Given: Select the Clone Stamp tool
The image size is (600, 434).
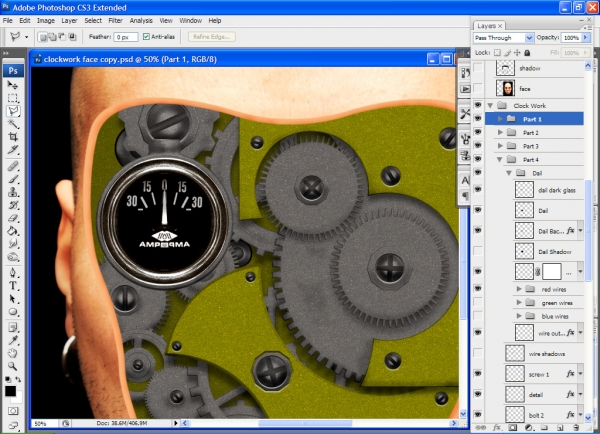Looking at the screenshot, I should [13, 192].
